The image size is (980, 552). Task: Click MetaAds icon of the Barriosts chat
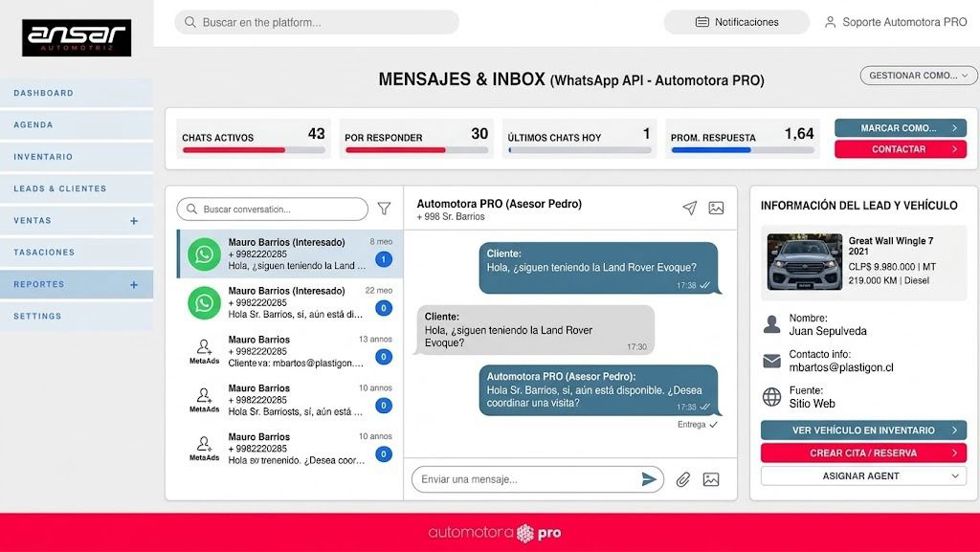pos(204,400)
